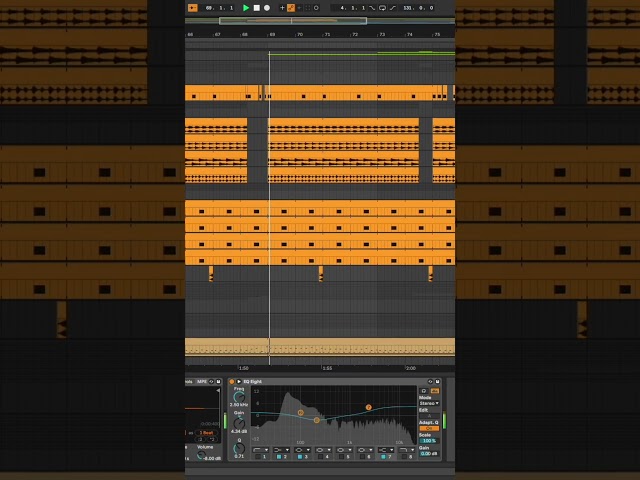Enable EQ band 5 activator
Viewport: 640px width, 480px height.
tap(342, 457)
